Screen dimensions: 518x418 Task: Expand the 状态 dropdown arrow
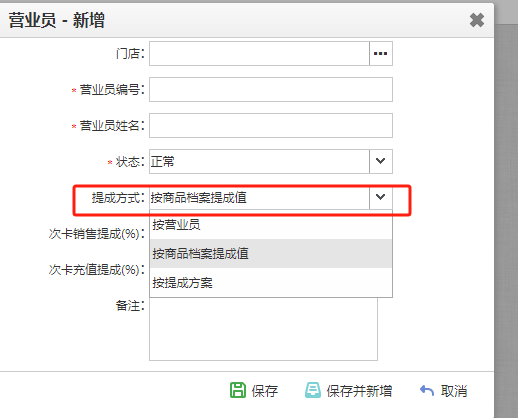pos(381,161)
